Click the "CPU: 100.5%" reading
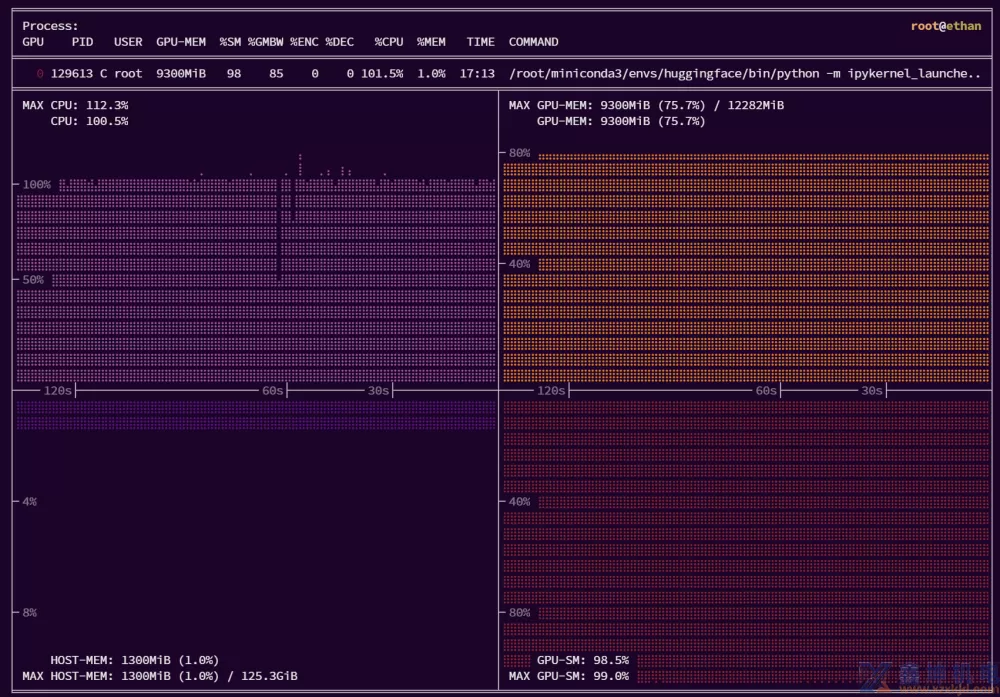 coord(89,121)
